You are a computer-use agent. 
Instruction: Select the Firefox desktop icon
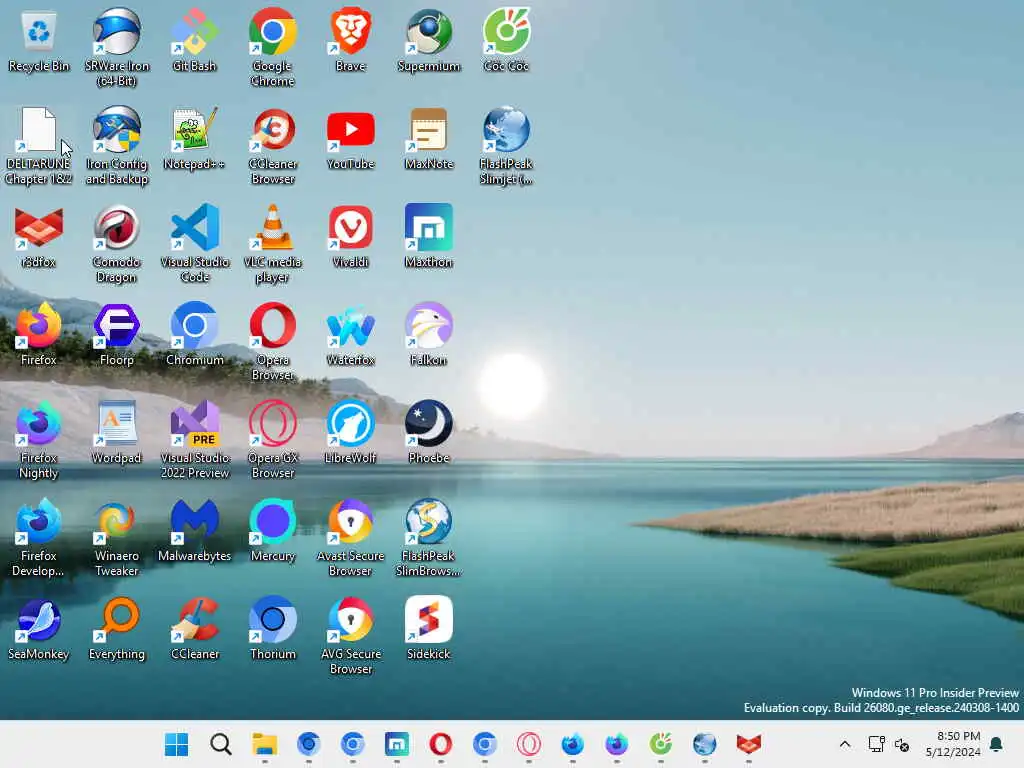[39, 335]
